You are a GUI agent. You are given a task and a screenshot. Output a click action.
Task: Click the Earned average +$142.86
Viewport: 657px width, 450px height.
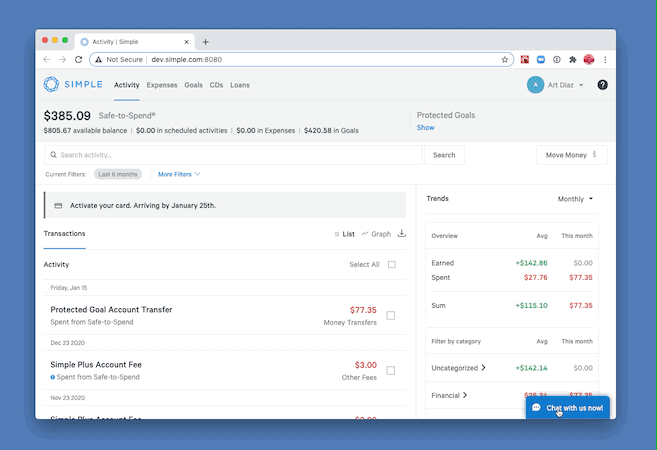click(x=531, y=263)
